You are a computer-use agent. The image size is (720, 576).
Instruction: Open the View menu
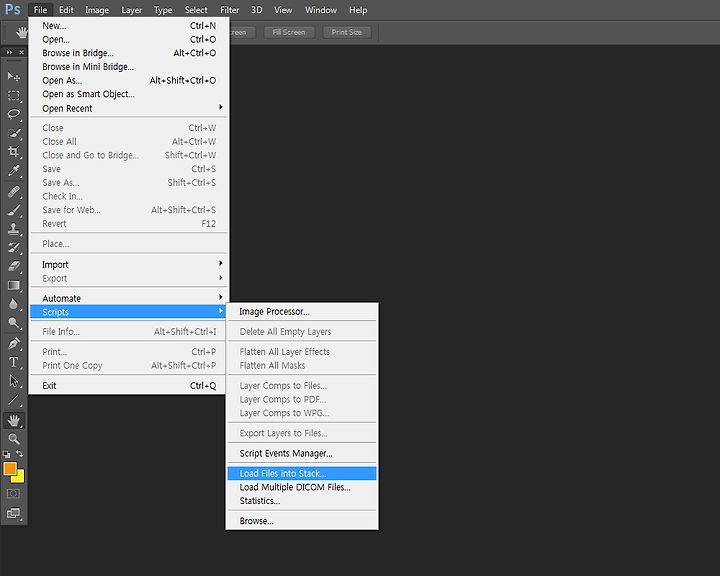tap(283, 10)
